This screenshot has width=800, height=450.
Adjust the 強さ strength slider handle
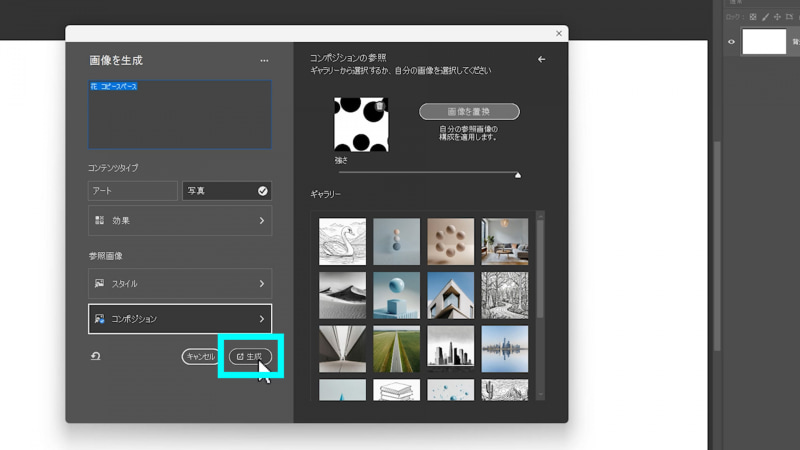(518, 175)
